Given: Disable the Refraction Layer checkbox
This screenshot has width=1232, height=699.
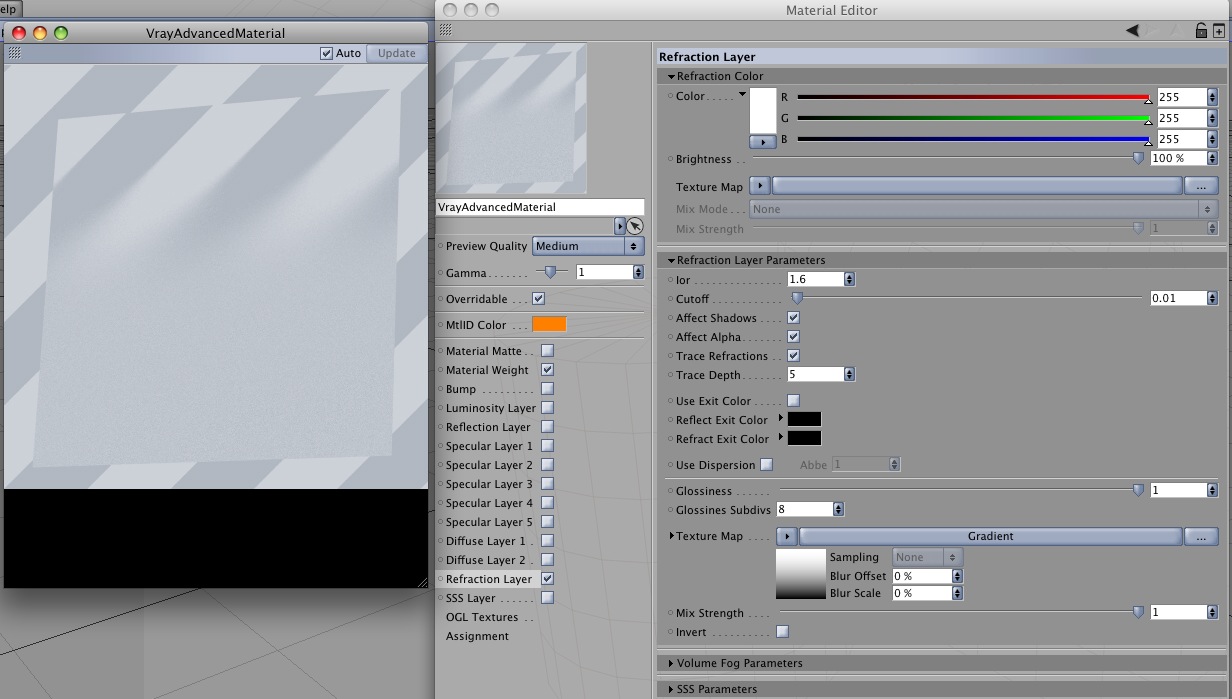Looking at the screenshot, I should pos(547,579).
